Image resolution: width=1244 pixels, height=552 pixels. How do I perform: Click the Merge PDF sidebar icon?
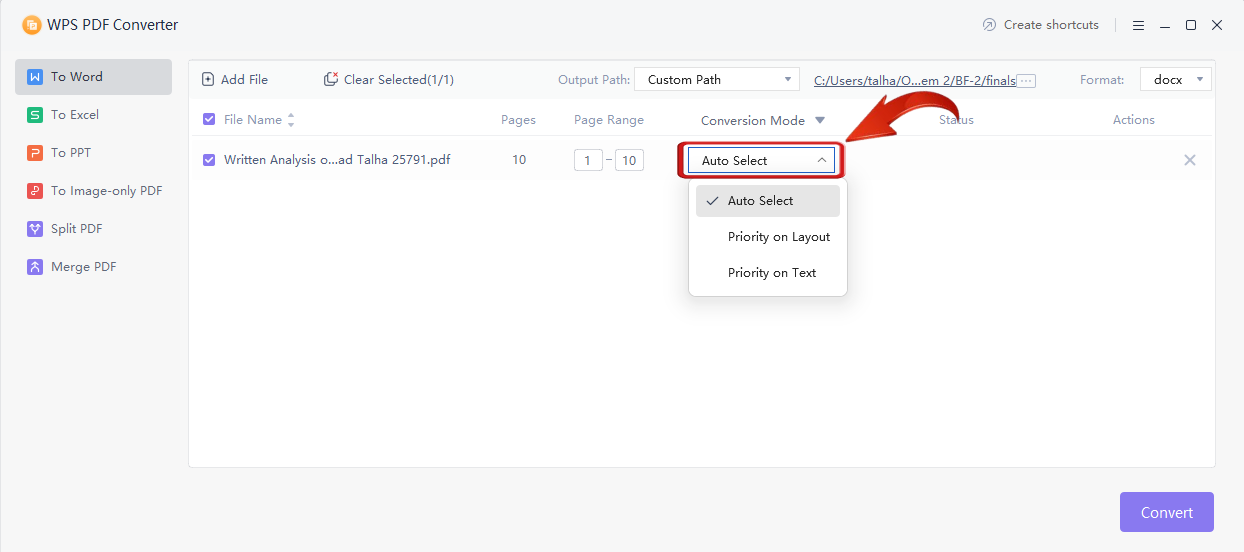35,267
